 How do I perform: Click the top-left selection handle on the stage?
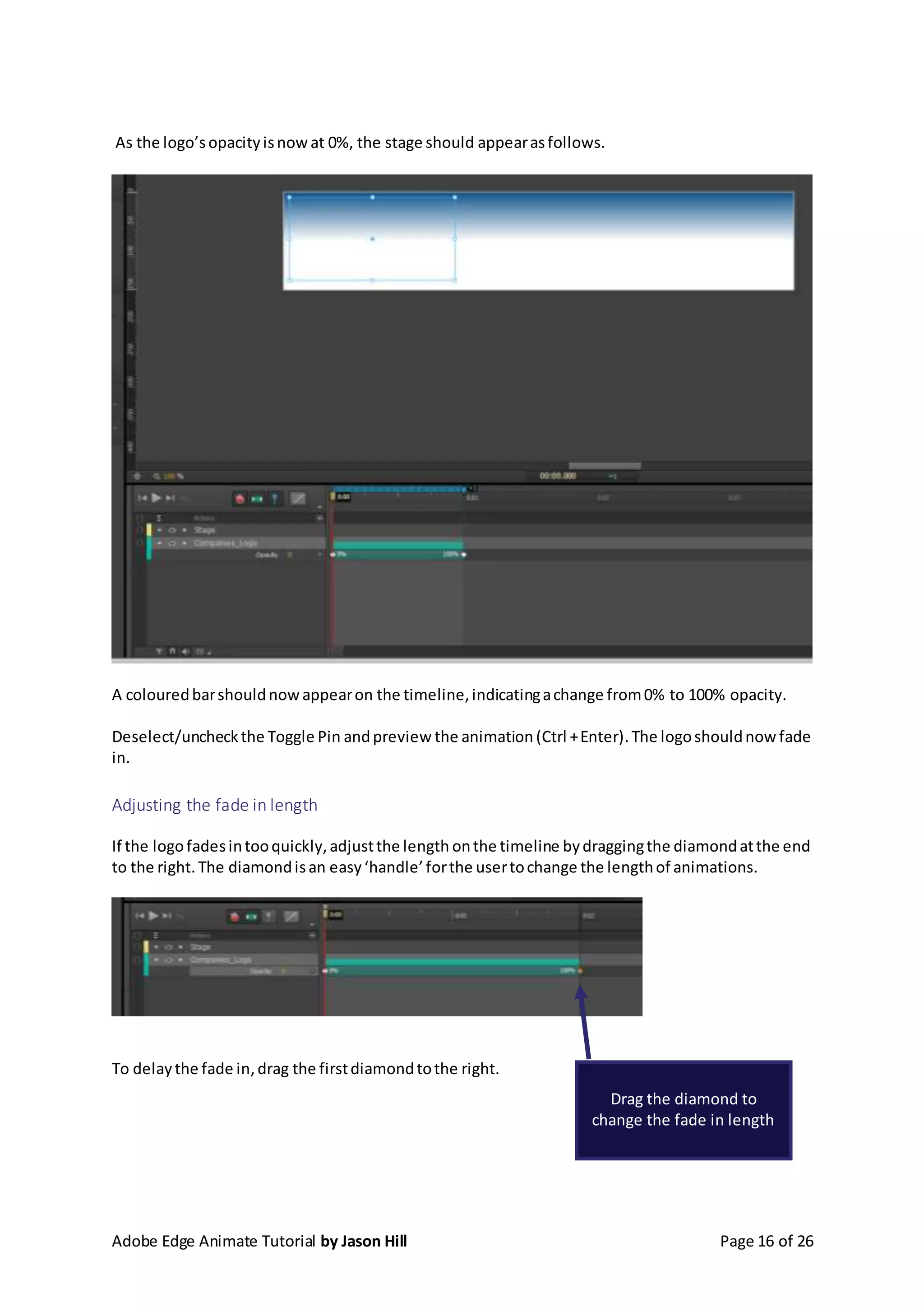pyautogui.click(x=290, y=198)
